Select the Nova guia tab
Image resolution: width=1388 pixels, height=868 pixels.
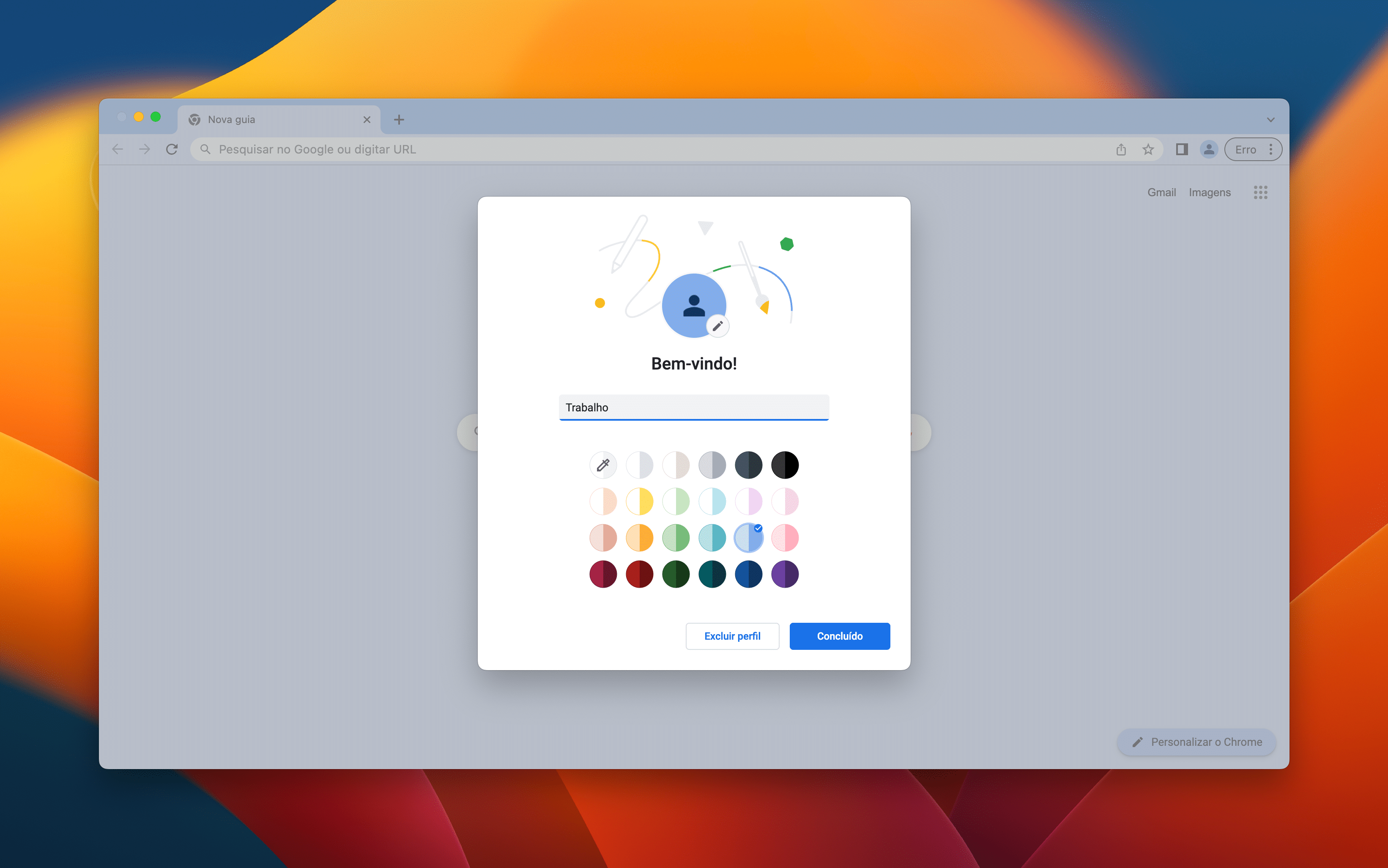279,119
